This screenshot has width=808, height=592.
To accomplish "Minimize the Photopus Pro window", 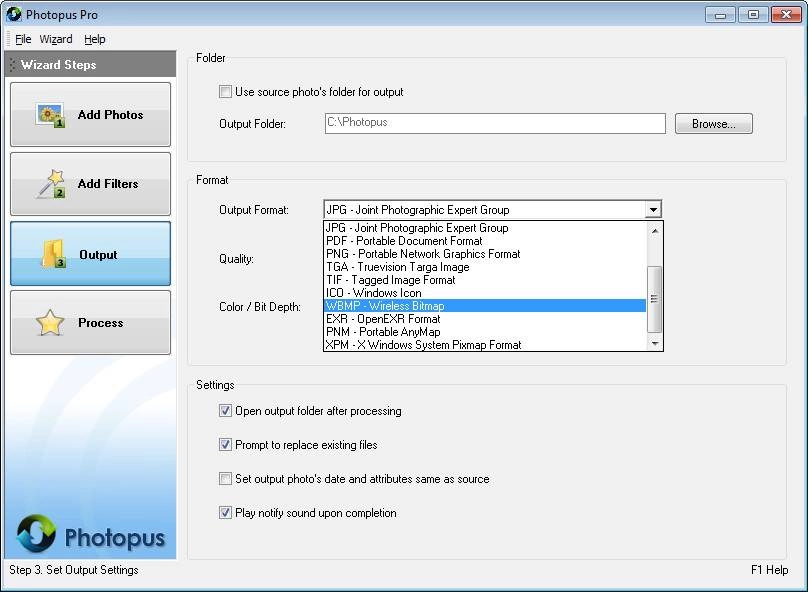I will [720, 15].
